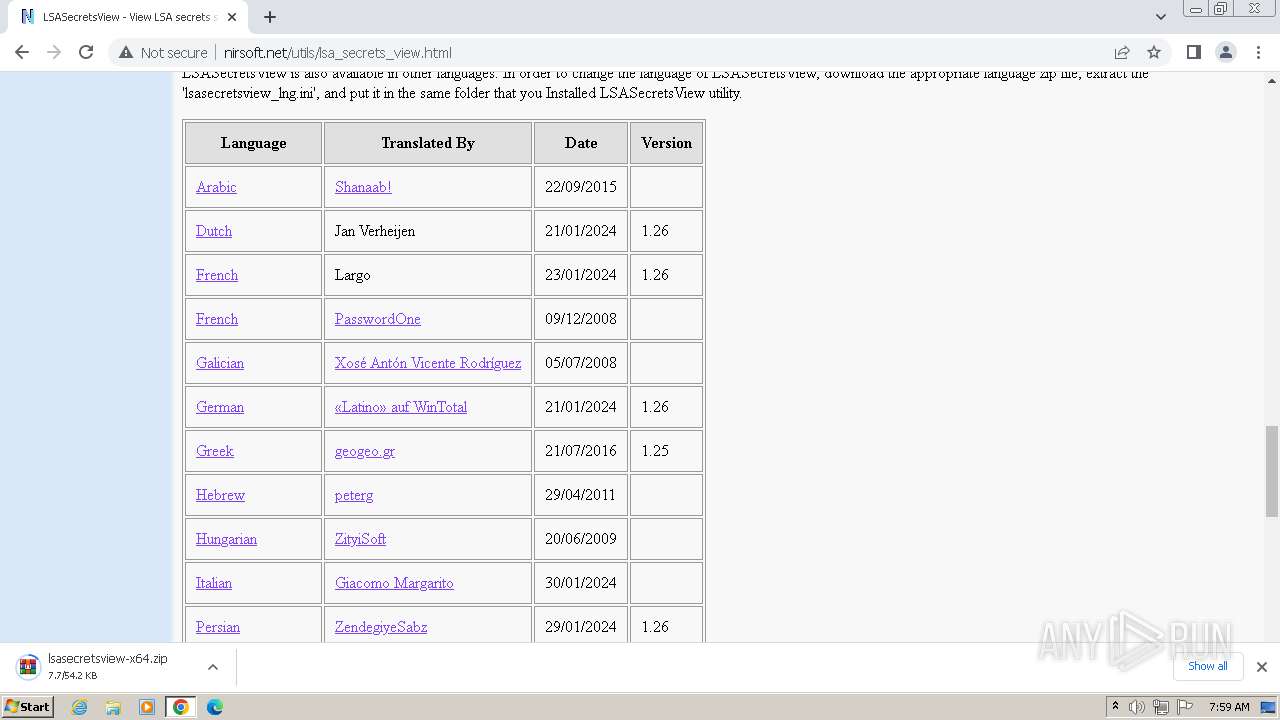1280x720 pixels.
Task: Open the Hungarian translation link
Action: [x=226, y=539]
